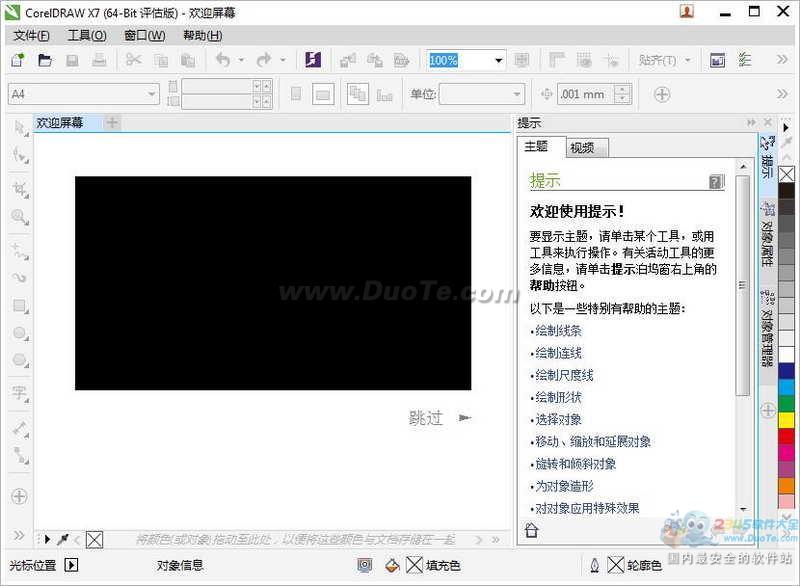Open the Options icon in toolbar
This screenshot has width=800, height=586.
(745, 60)
